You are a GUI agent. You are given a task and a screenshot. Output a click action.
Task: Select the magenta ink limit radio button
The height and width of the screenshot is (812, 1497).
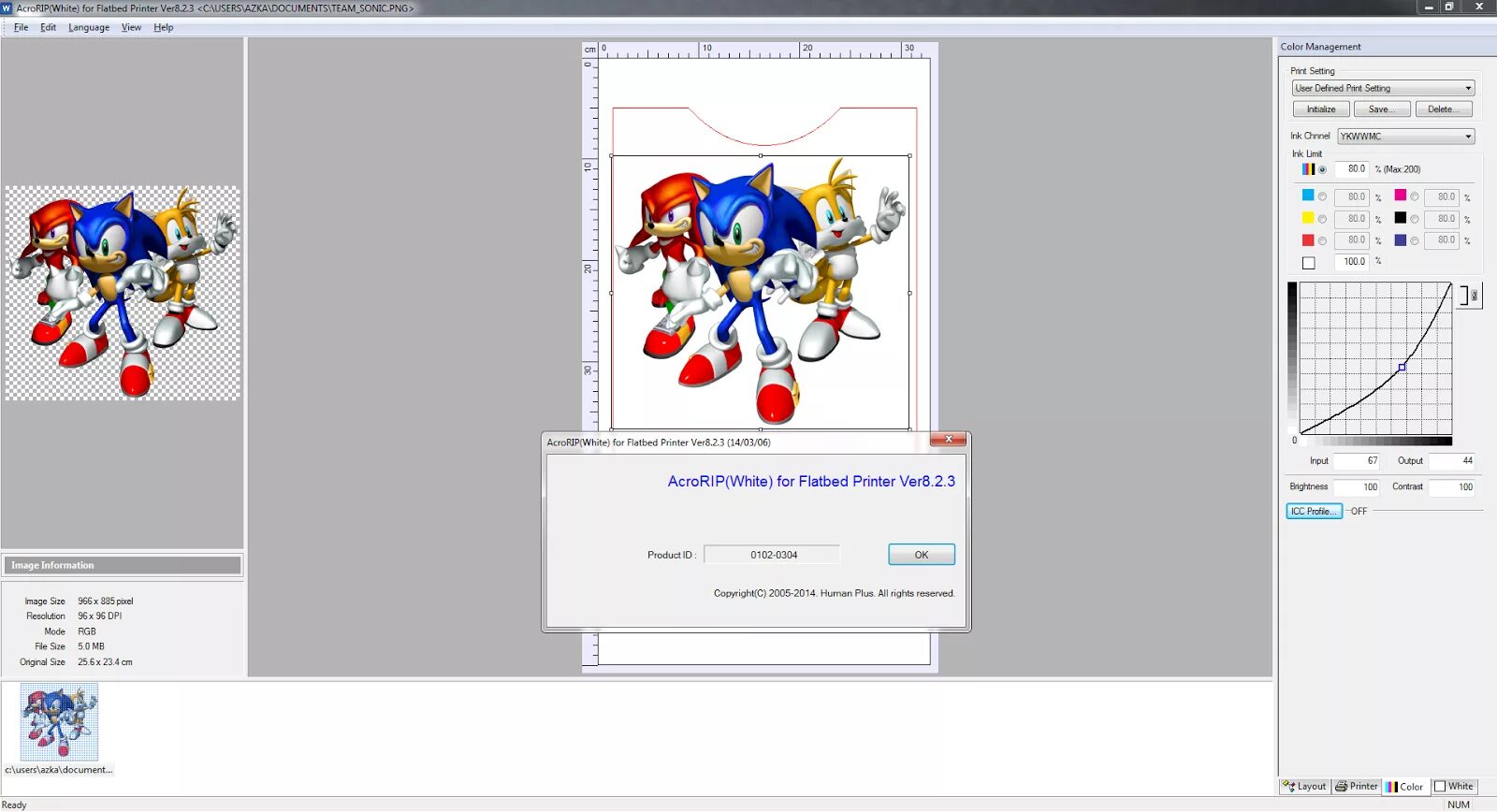tap(1415, 196)
